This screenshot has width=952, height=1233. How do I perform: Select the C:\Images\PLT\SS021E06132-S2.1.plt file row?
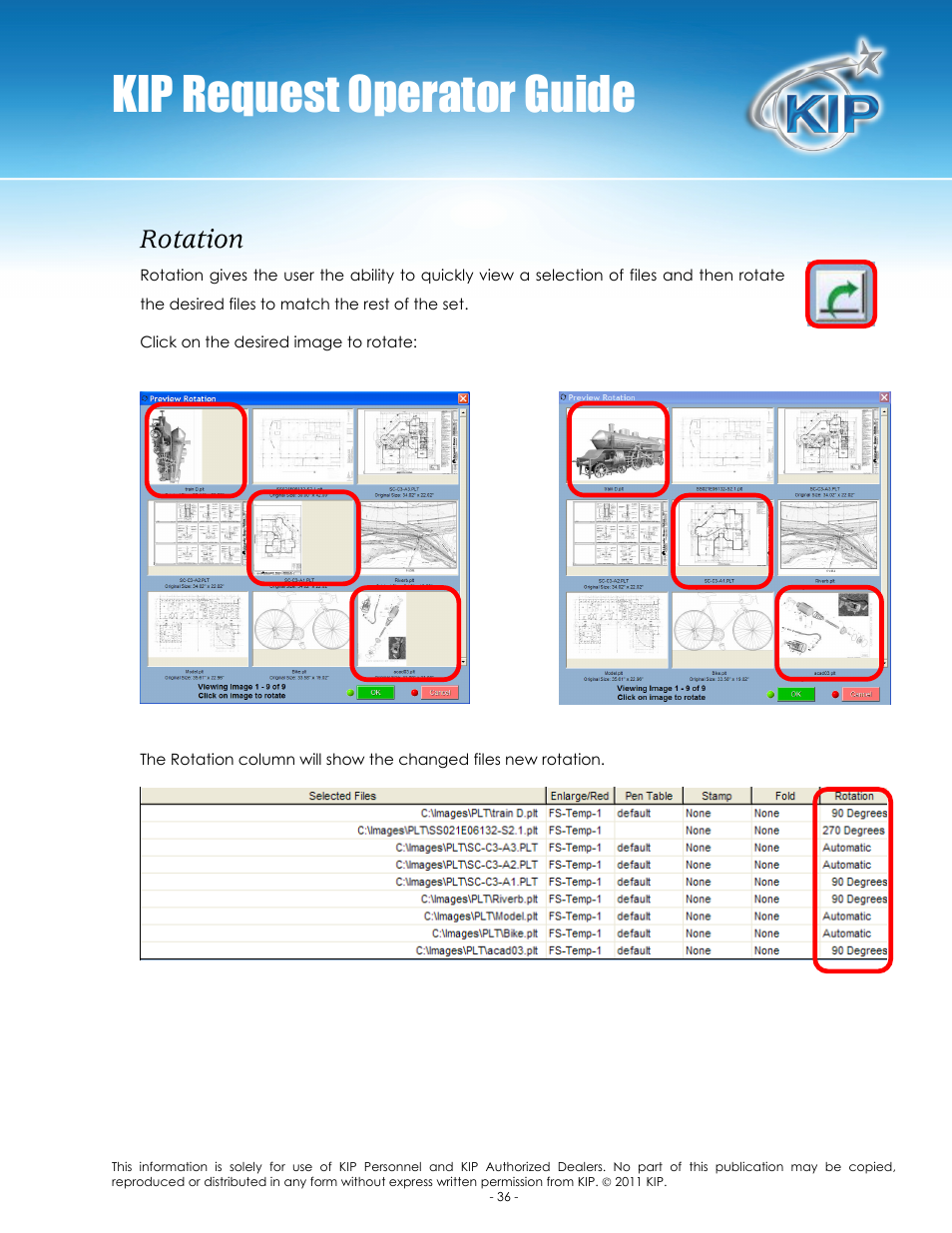(514, 831)
